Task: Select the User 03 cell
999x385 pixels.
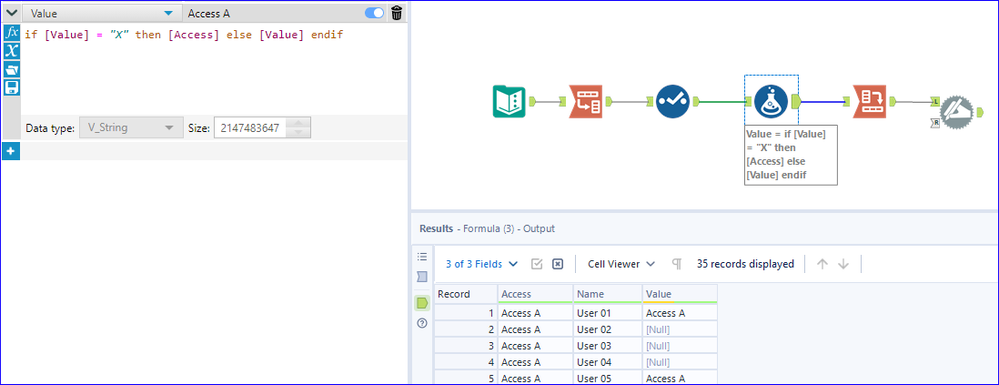Action: click(x=608, y=346)
